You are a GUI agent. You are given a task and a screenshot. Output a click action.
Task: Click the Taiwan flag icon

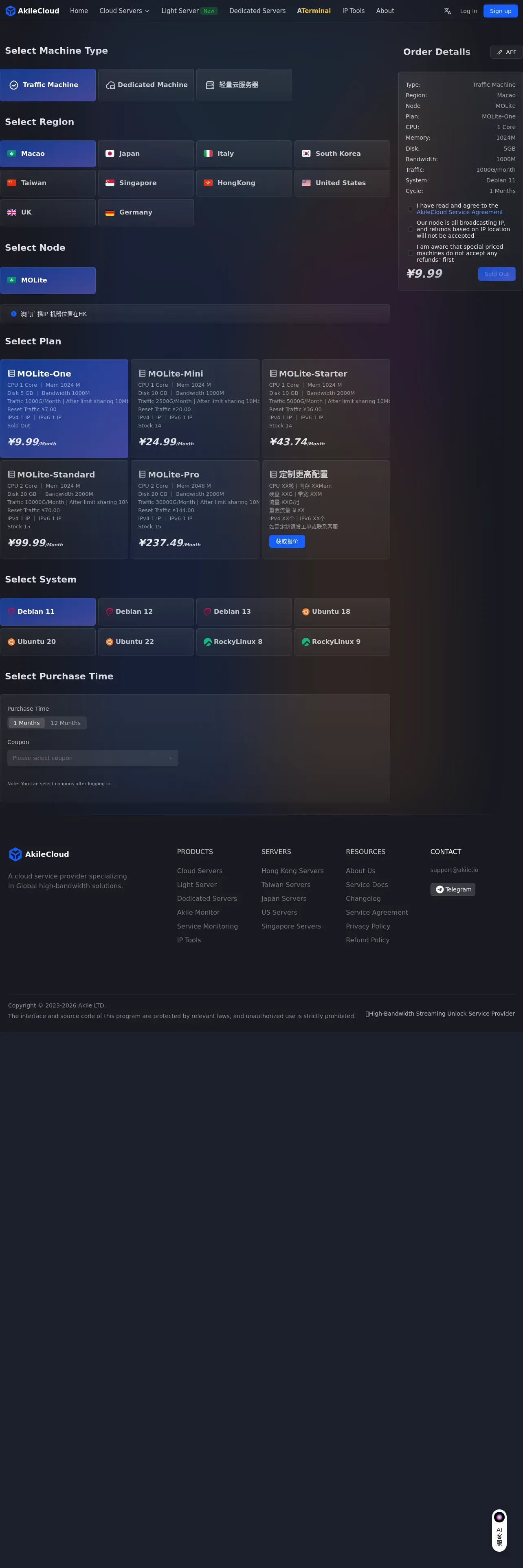pyautogui.click(x=11, y=183)
